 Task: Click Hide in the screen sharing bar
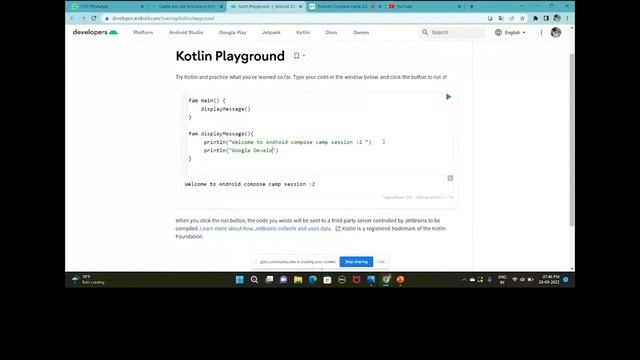380,262
